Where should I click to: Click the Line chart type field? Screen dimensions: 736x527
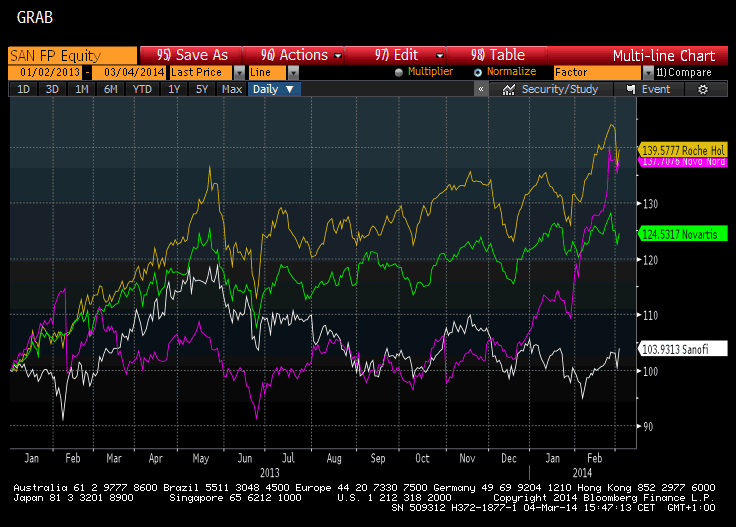click(x=268, y=73)
